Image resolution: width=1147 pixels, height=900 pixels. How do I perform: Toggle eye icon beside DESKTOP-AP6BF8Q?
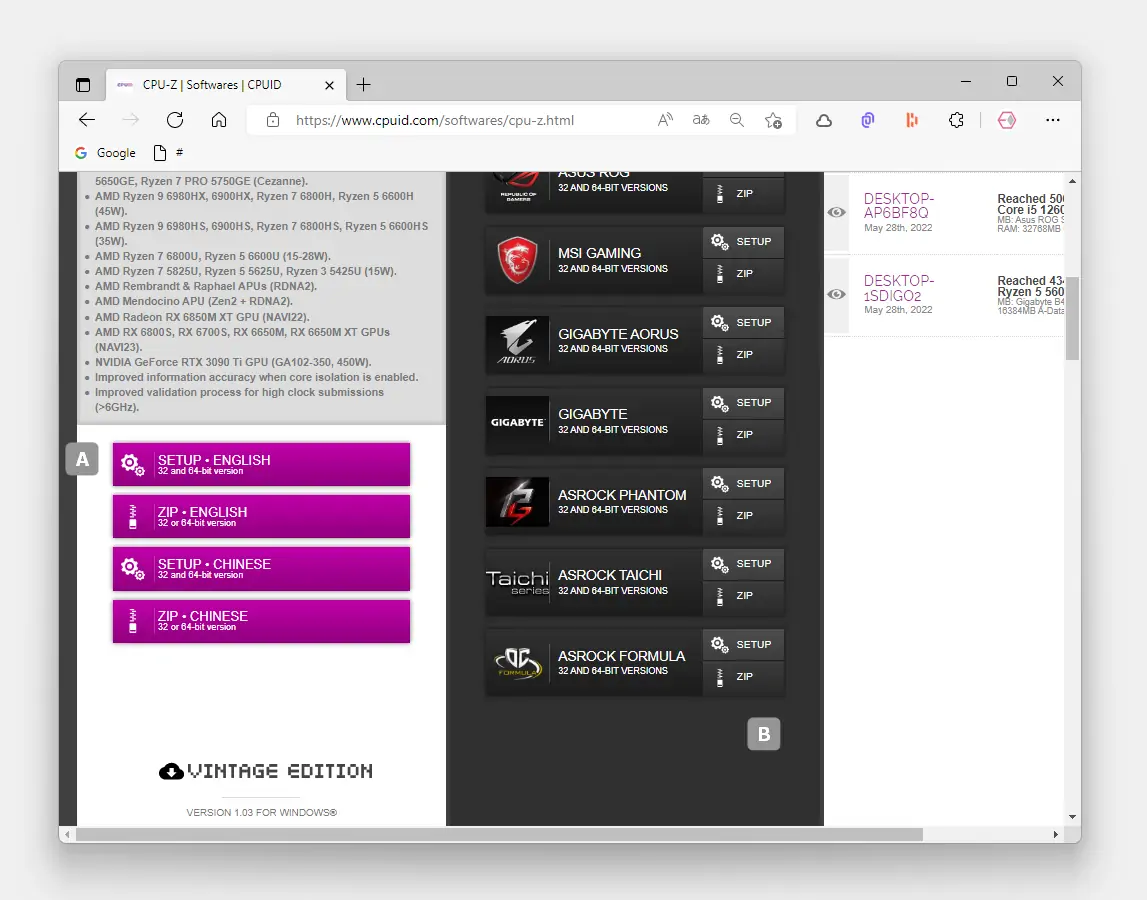coord(836,212)
